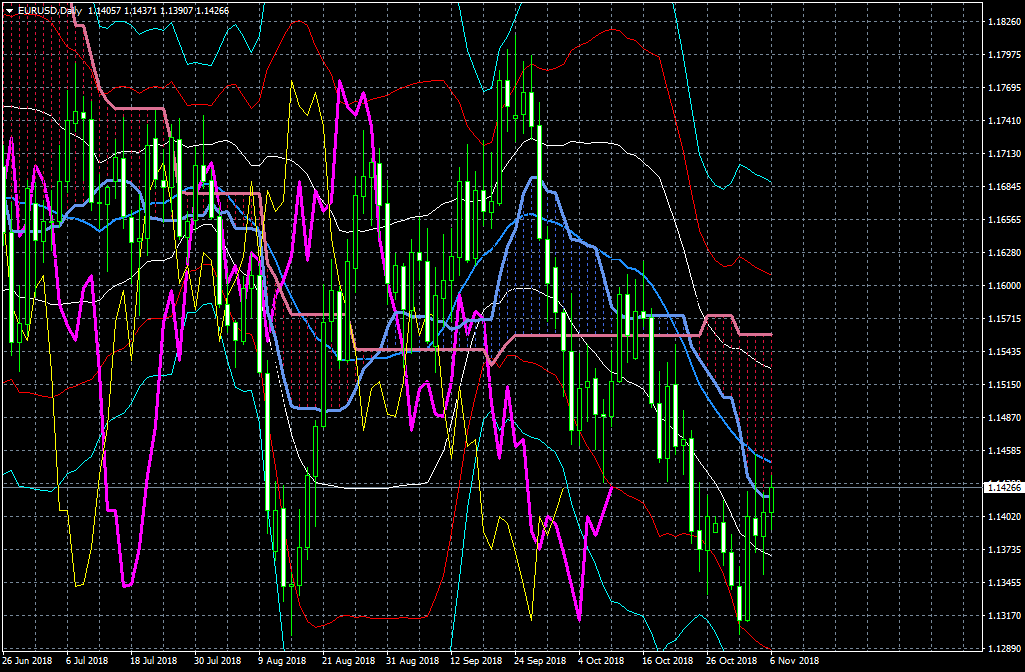Click the current price label 1.14266
This screenshot has width=1025, height=672.
click(x=1004, y=487)
